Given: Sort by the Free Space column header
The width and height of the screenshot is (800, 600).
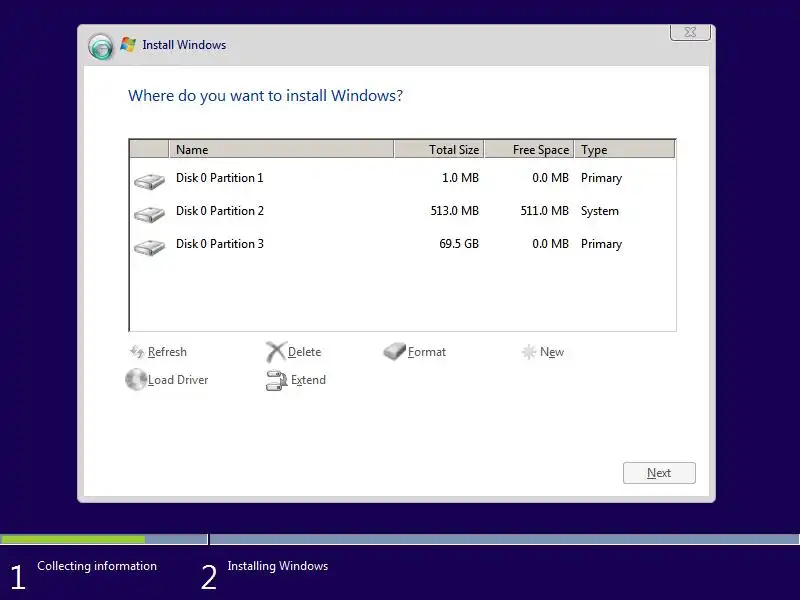Looking at the screenshot, I should tap(529, 149).
